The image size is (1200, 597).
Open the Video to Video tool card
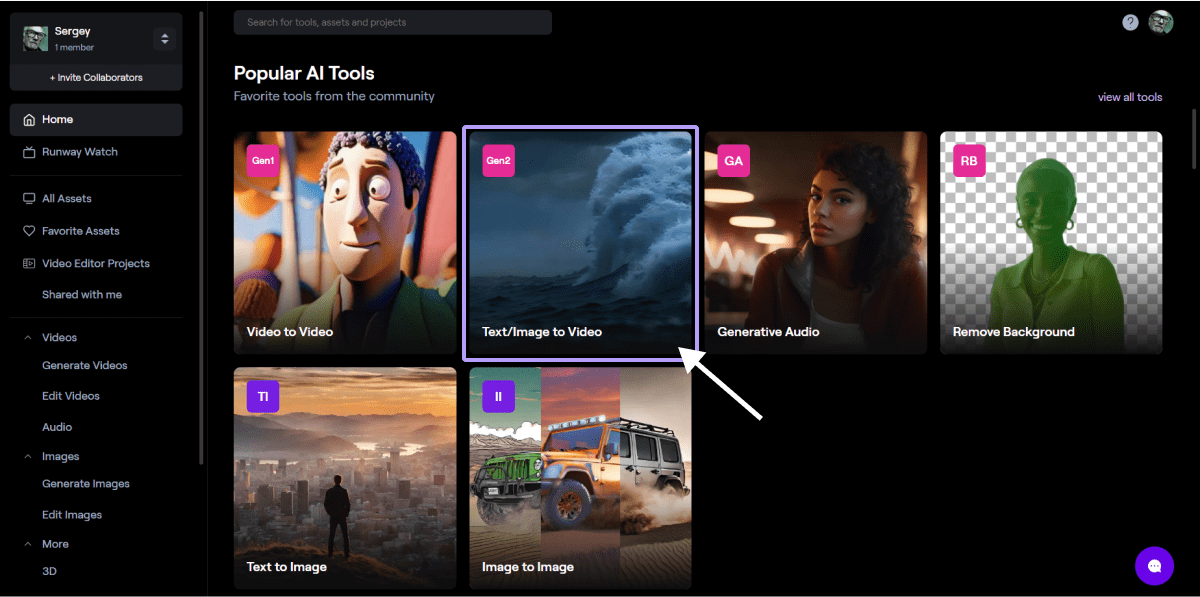click(x=345, y=242)
